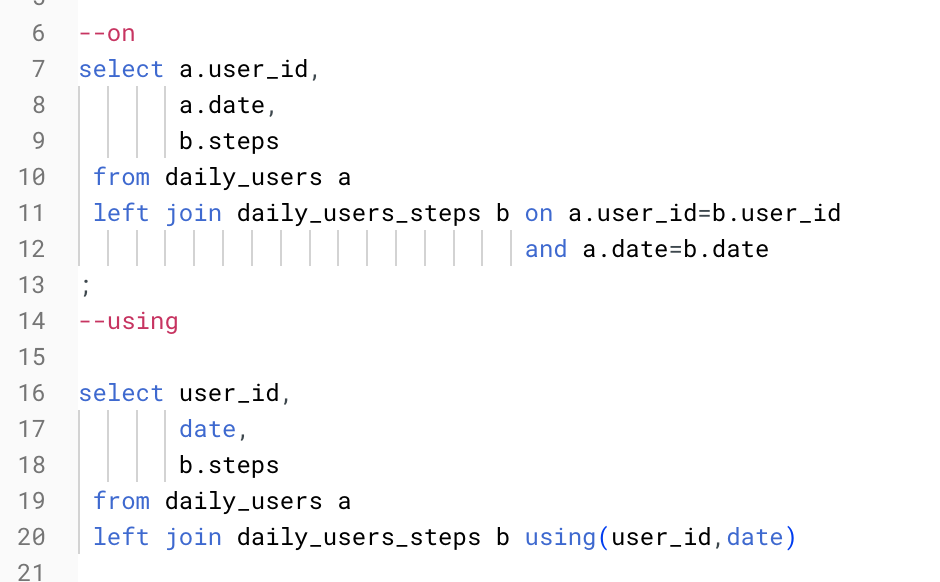Click the semicolon on line 13
940x582 pixels.
(x=86, y=287)
